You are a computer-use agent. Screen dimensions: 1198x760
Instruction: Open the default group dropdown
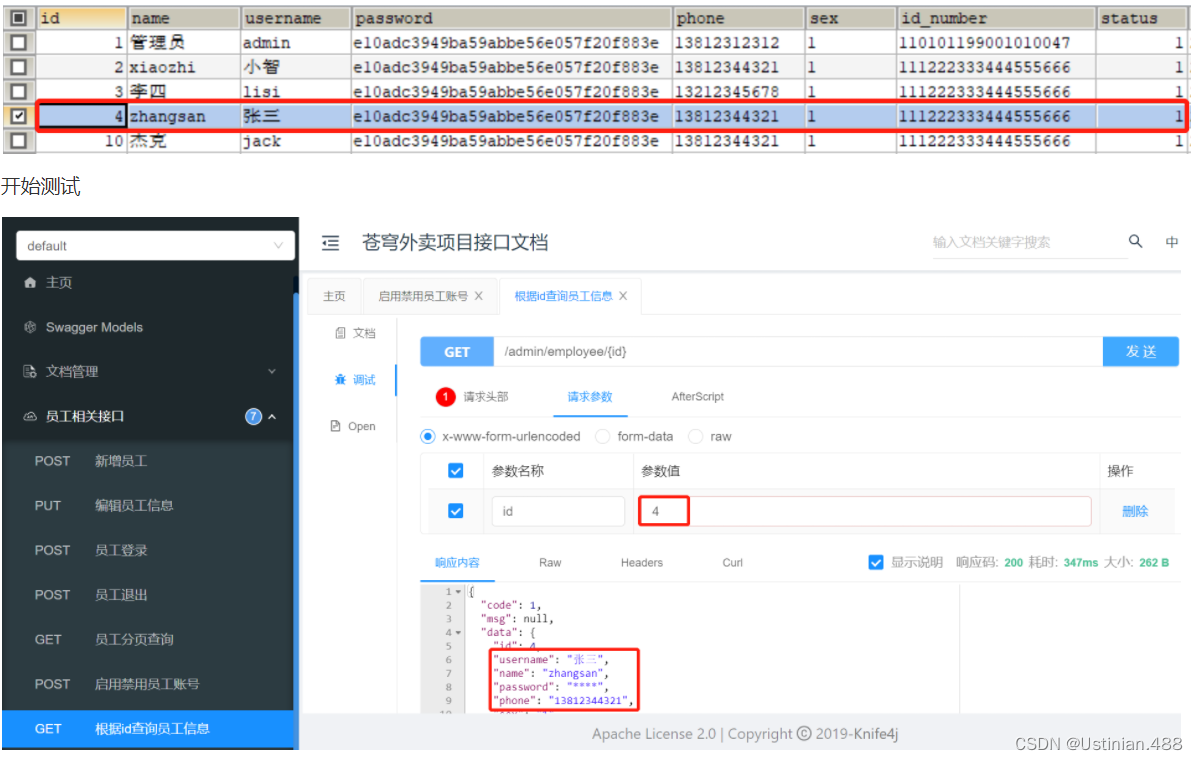pyautogui.click(x=154, y=245)
